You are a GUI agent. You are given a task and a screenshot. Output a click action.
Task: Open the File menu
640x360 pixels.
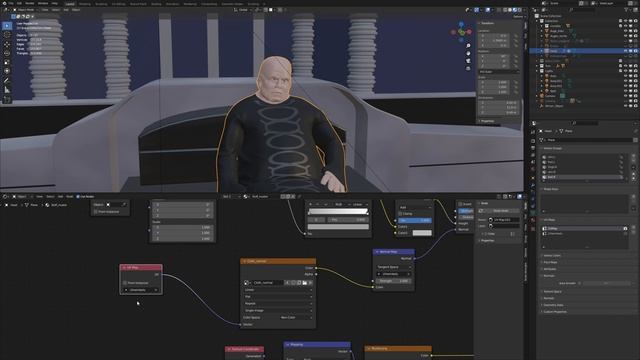(11, 3)
